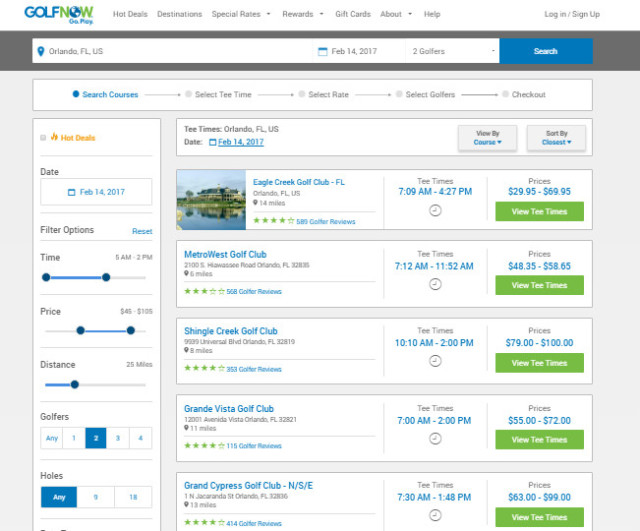Screen dimensions: 640x531
Task: Open the Grande Vista Golf Club title
Action: coord(229,409)
